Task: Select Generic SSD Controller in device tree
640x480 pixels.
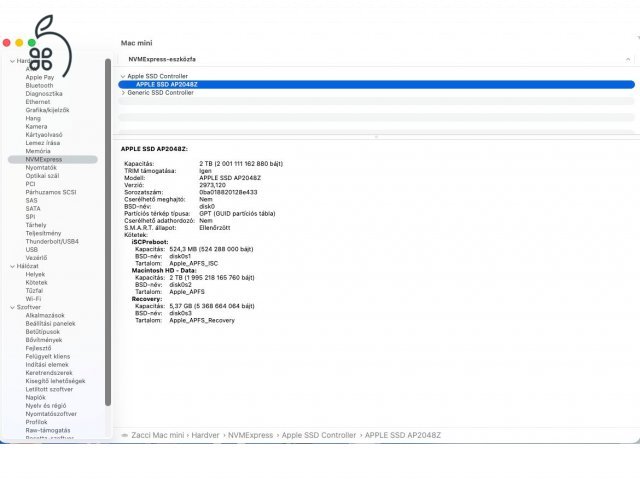Action: coord(160,93)
